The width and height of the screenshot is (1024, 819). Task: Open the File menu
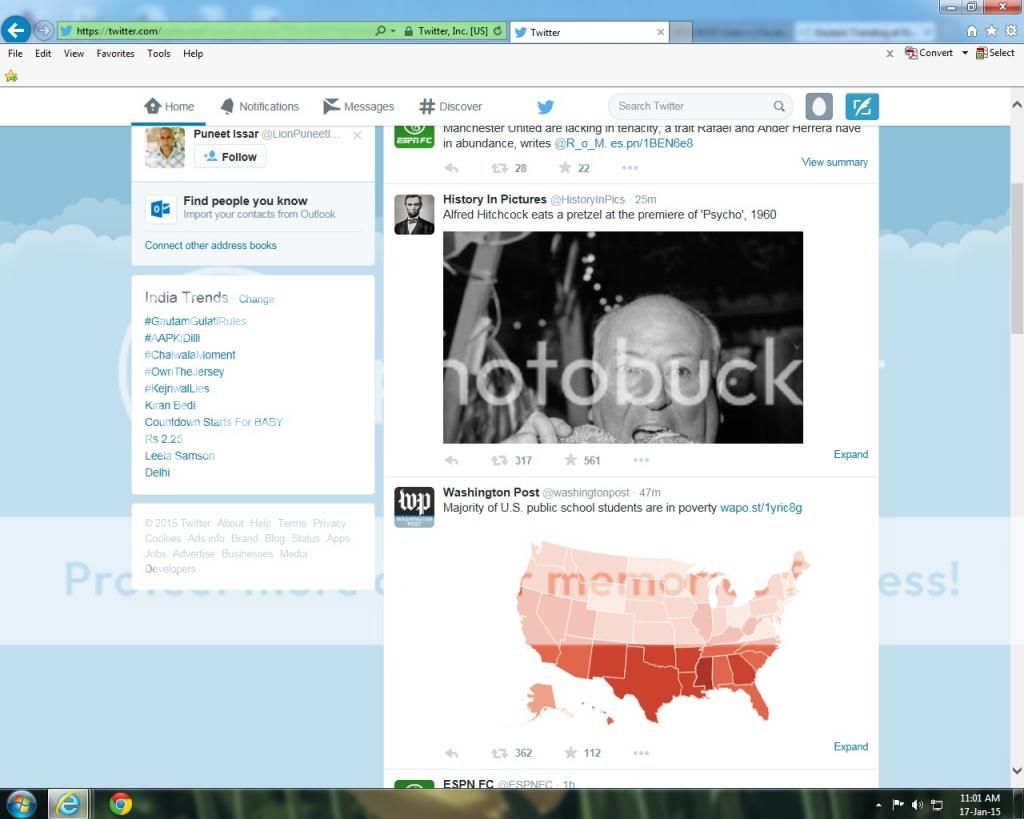click(x=15, y=54)
